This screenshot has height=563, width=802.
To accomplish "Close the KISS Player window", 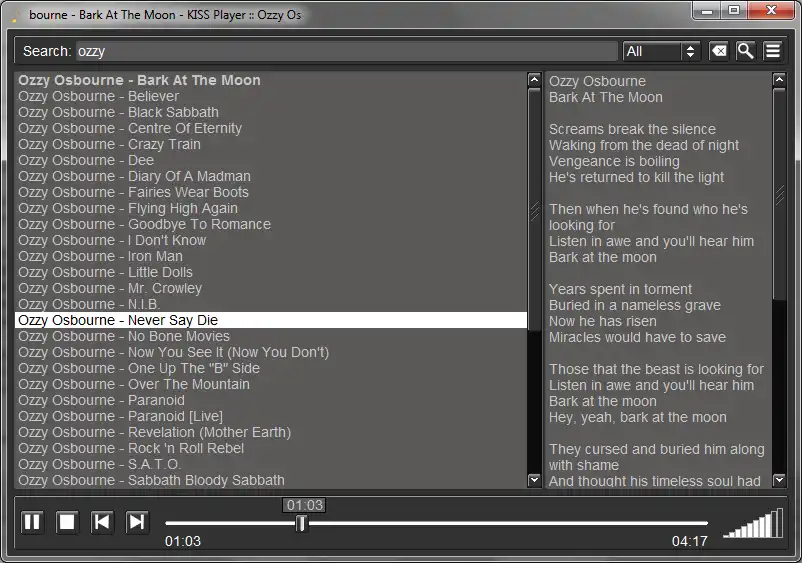I will point(772,11).
